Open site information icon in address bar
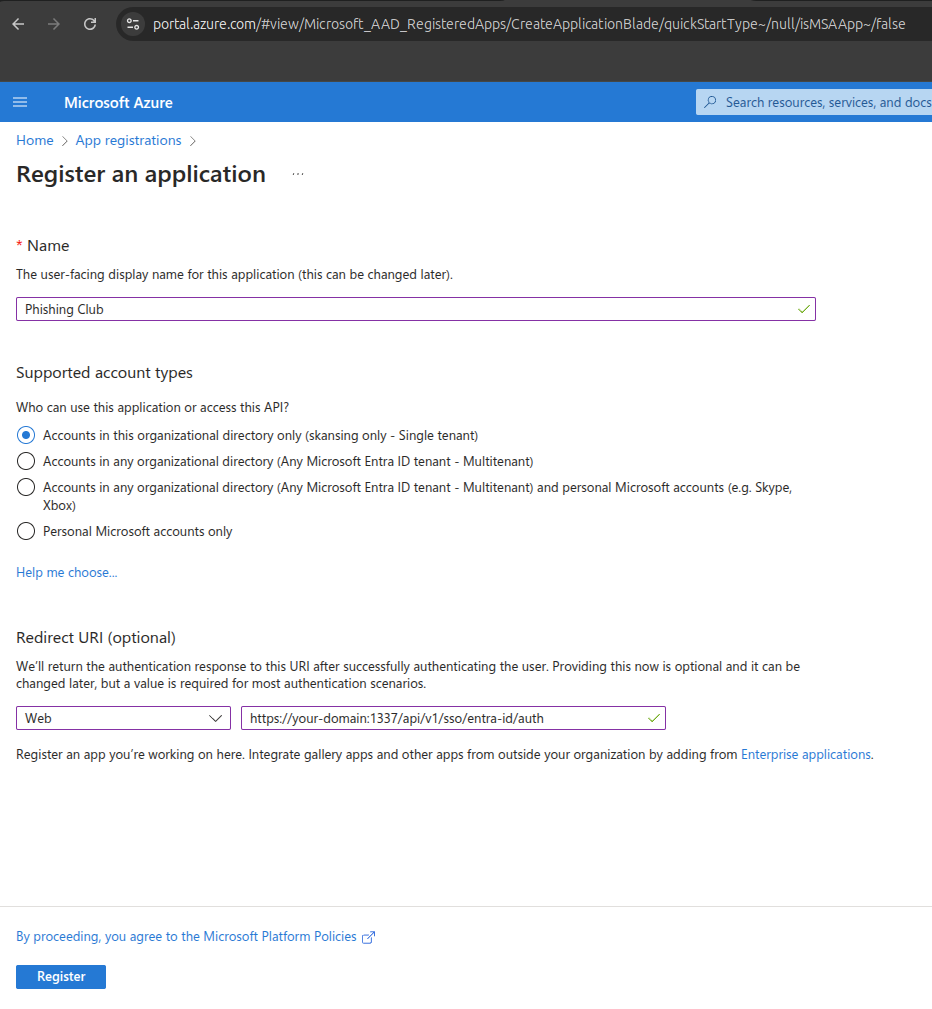932x1009 pixels. (x=133, y=24)
